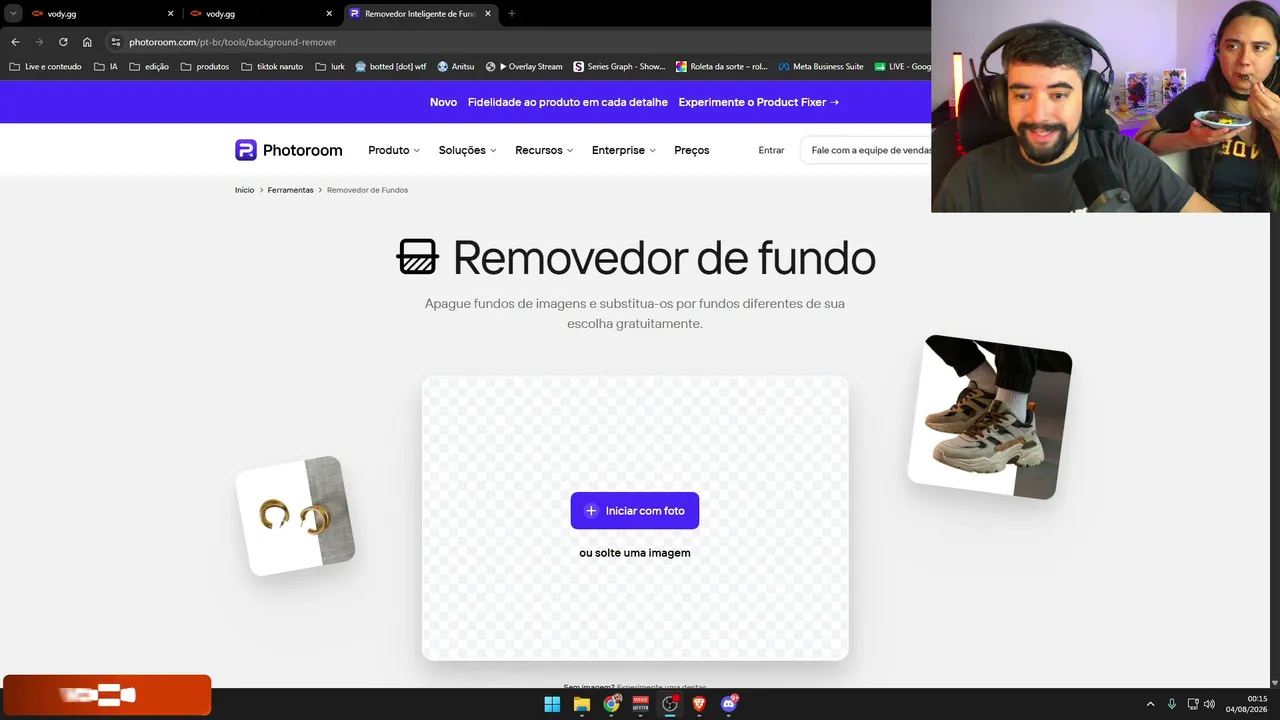Image resolution: width=1280 pixels, height=720 pixels.
Task: Open the IA bookmark folder
Action: click(x=106, y=67)
